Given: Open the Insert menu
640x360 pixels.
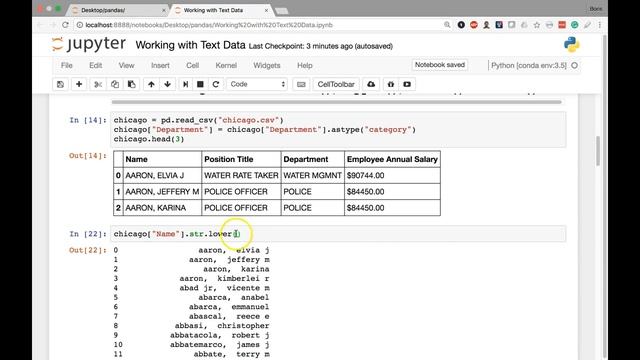Looking at the screenshot, I should pyautogui.click(x=160, y=65).
